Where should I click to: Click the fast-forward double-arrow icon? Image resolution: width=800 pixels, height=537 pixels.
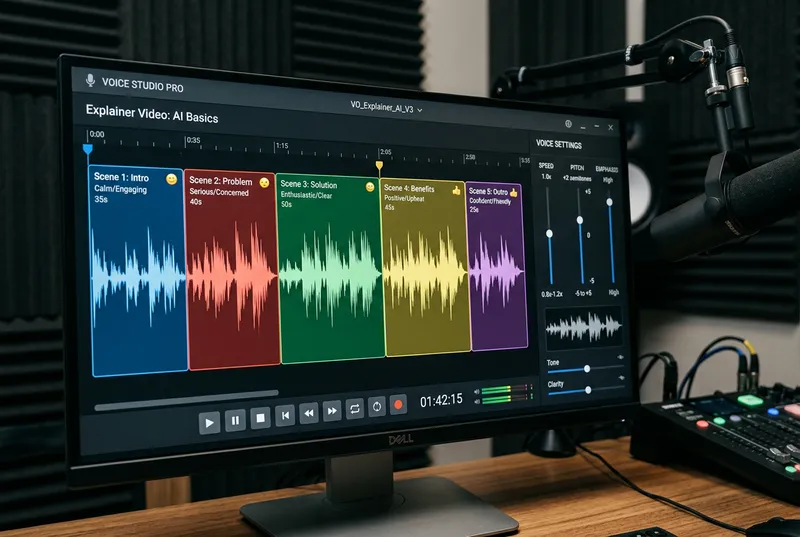pyautogui.click(x=332, y=410)
